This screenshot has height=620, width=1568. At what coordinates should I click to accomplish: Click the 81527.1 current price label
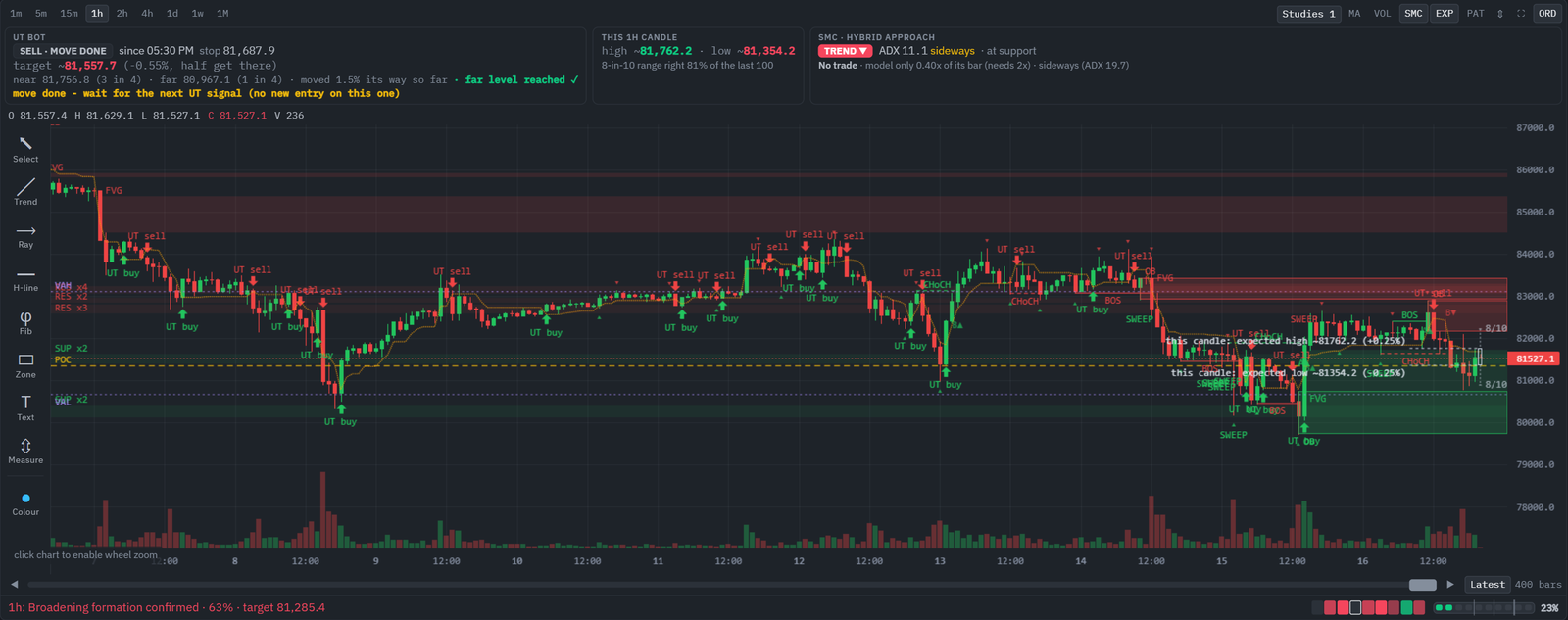tap(1536, 359)
